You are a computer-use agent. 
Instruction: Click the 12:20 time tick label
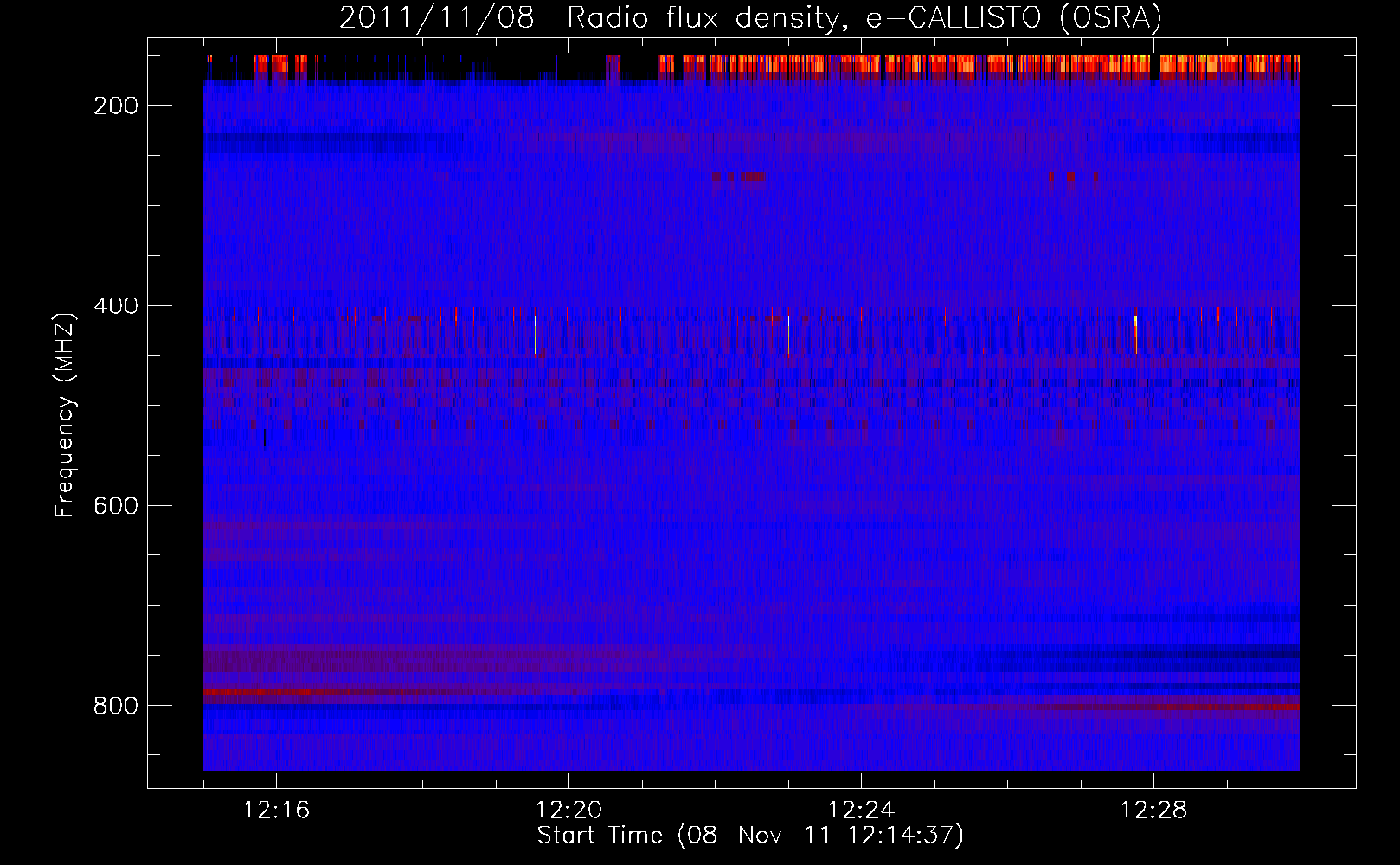coord(568,811)
